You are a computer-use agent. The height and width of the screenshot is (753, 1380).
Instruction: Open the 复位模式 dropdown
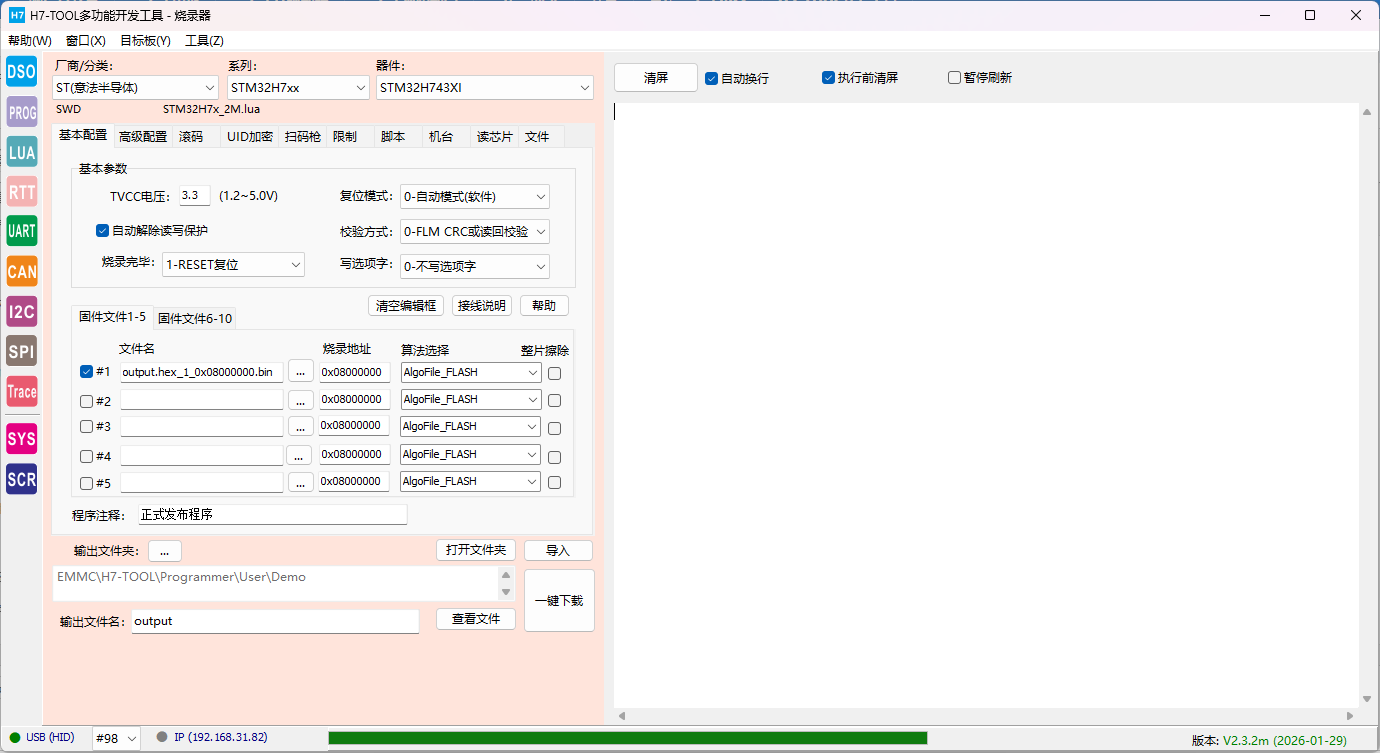point(474,197)
